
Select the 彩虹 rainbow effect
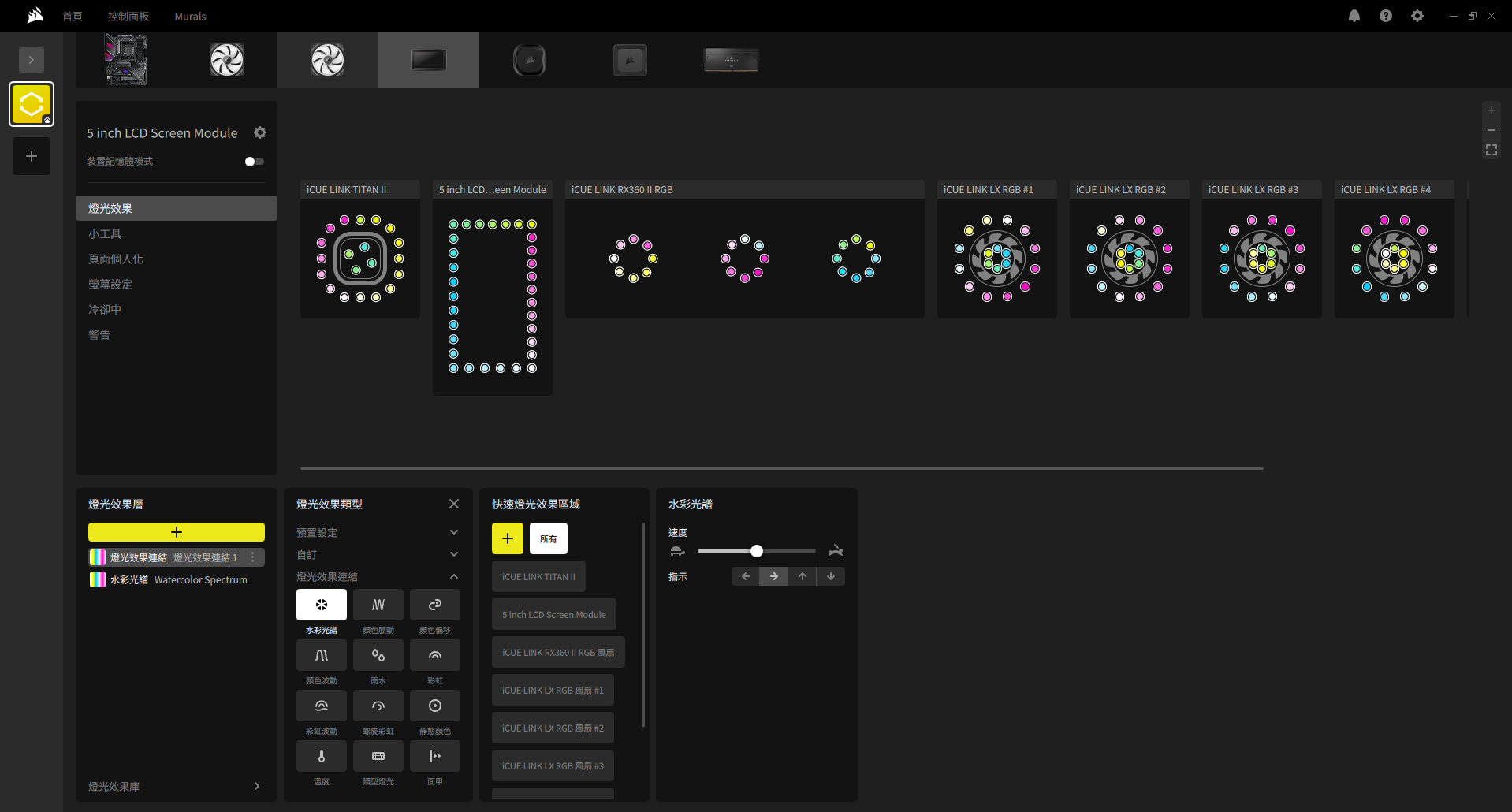435,655
